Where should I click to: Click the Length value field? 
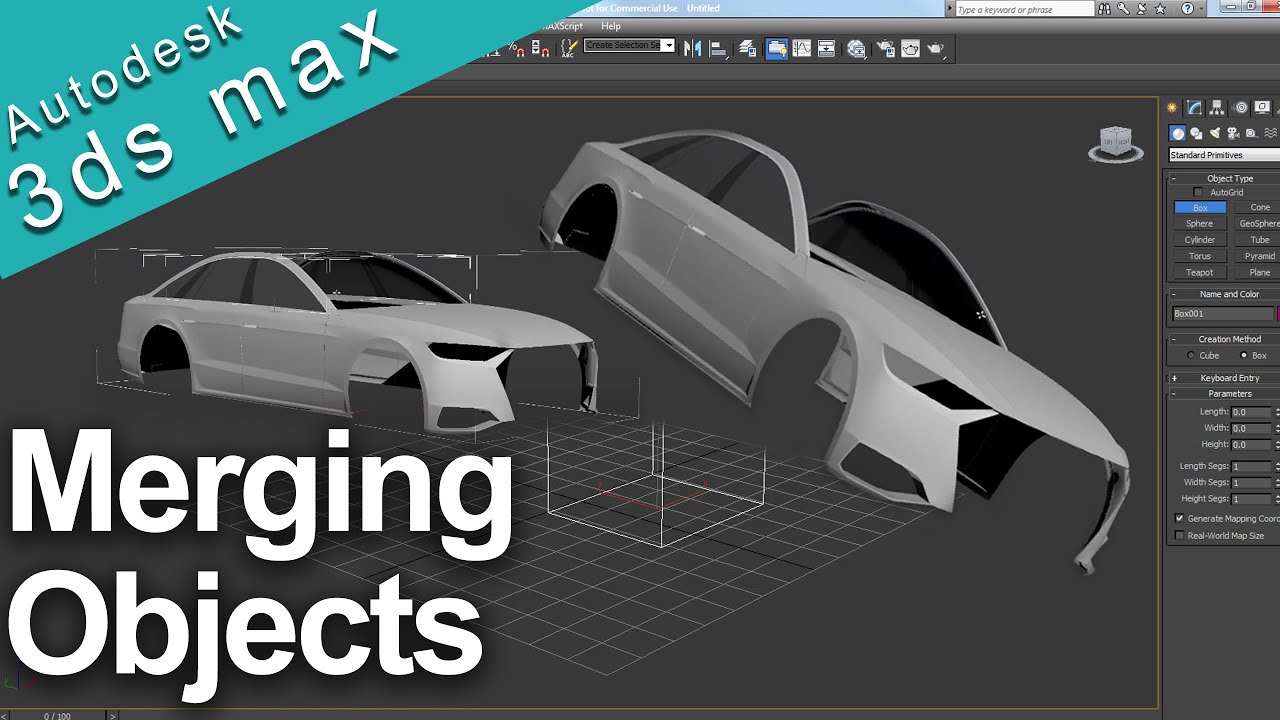point(1251,412)
